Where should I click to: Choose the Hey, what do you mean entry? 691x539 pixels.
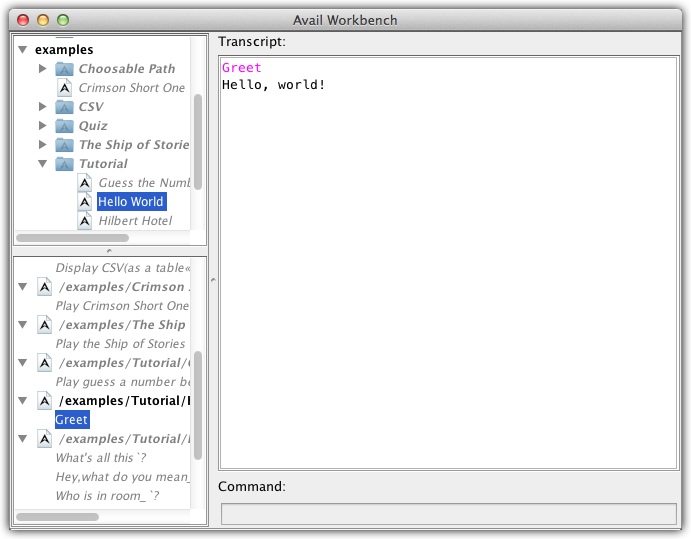click(x=123, y=476)
